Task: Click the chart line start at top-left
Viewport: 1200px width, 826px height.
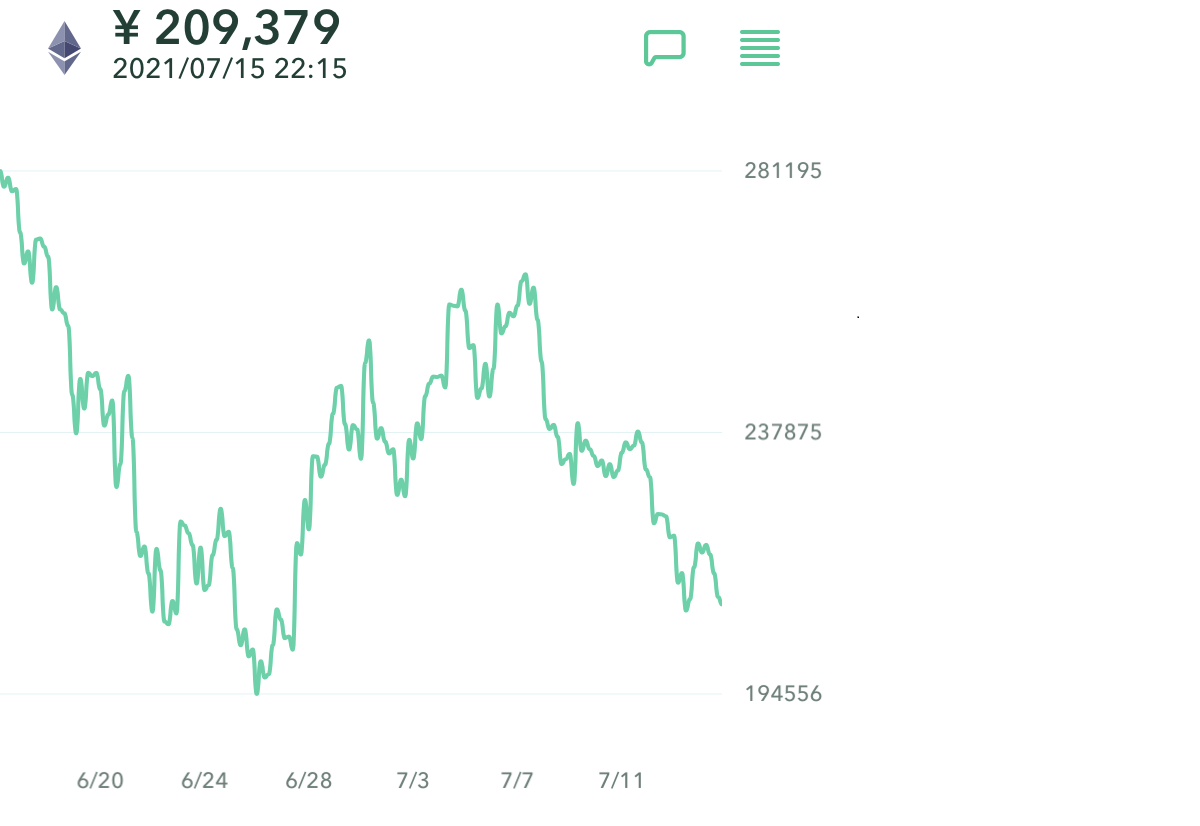Action: pyautogui.click(x=2, y=173)
